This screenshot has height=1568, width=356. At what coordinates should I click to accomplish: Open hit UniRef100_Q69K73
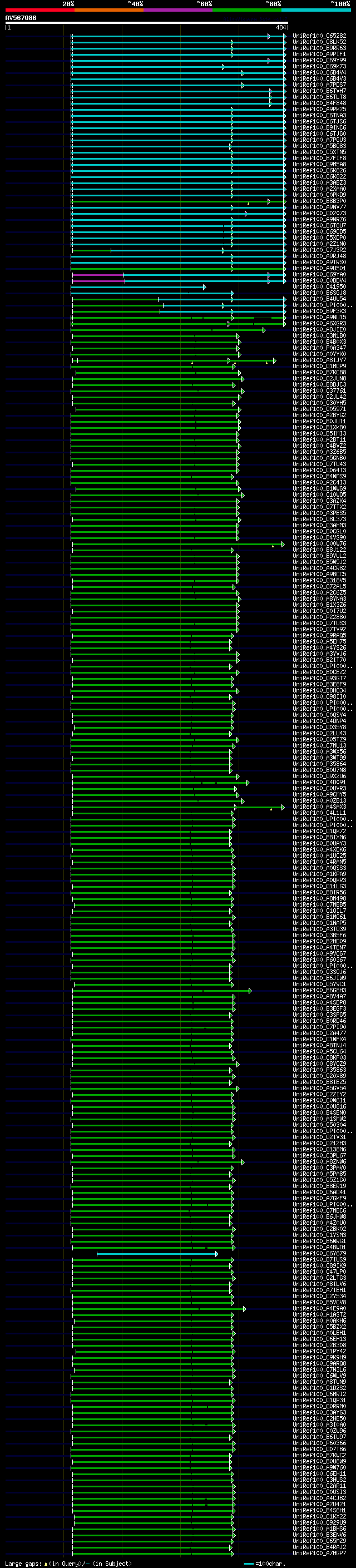(x=319, y=66)
